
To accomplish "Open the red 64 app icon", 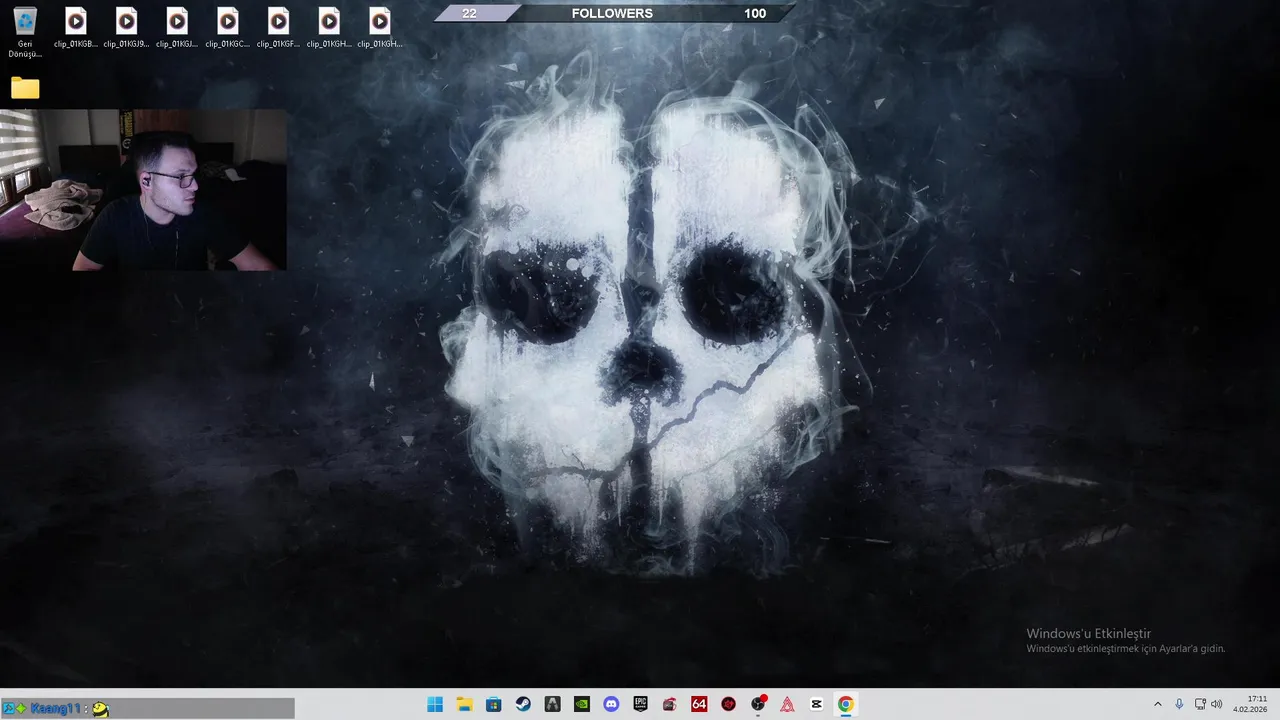I will coord(699,704).
